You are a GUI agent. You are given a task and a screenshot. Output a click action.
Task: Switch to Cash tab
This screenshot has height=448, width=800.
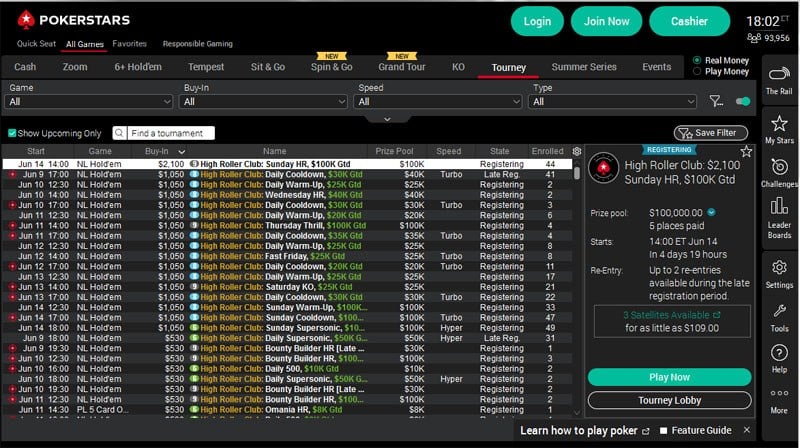tap(25, 67)
